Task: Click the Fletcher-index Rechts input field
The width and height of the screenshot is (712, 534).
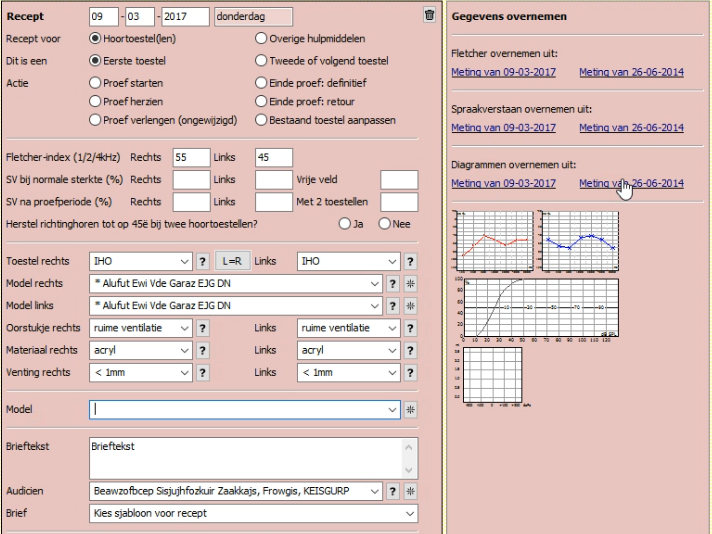Action: [x=190, y=157]
